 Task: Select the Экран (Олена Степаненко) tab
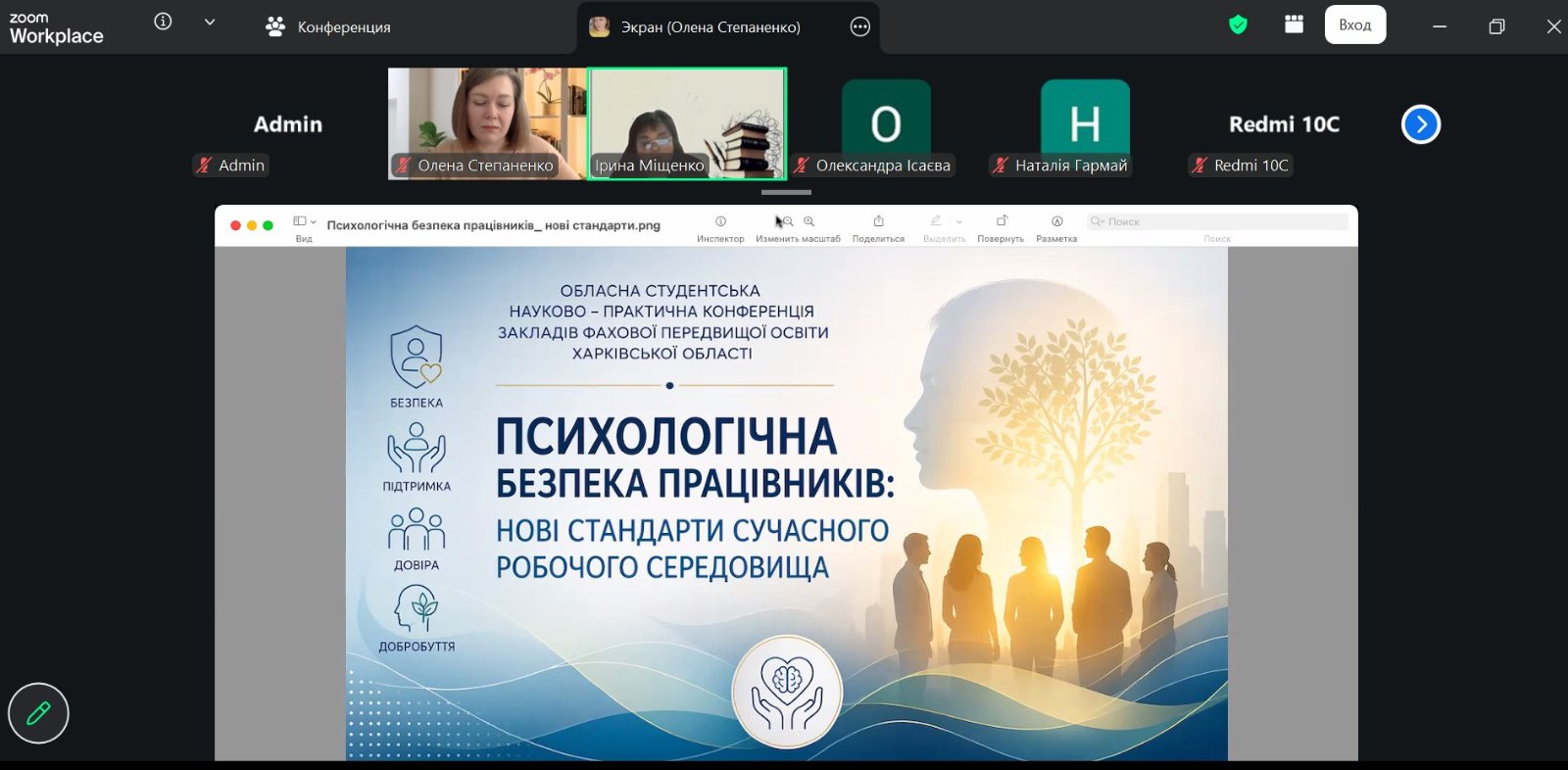710,27
